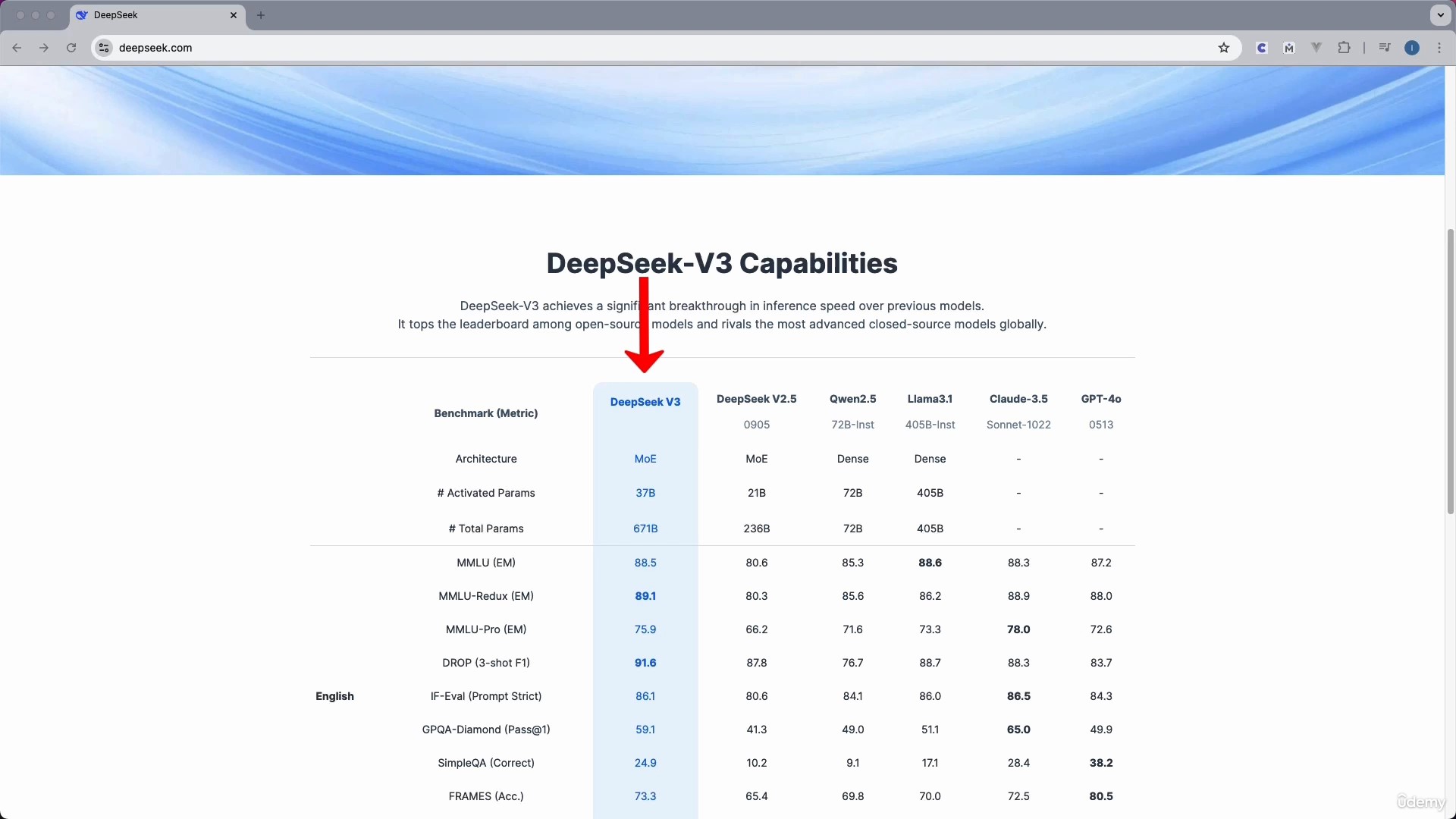Open the browser profile avatar
Viewport: 1456px width, 819px height.
[x=1412, y=48]
